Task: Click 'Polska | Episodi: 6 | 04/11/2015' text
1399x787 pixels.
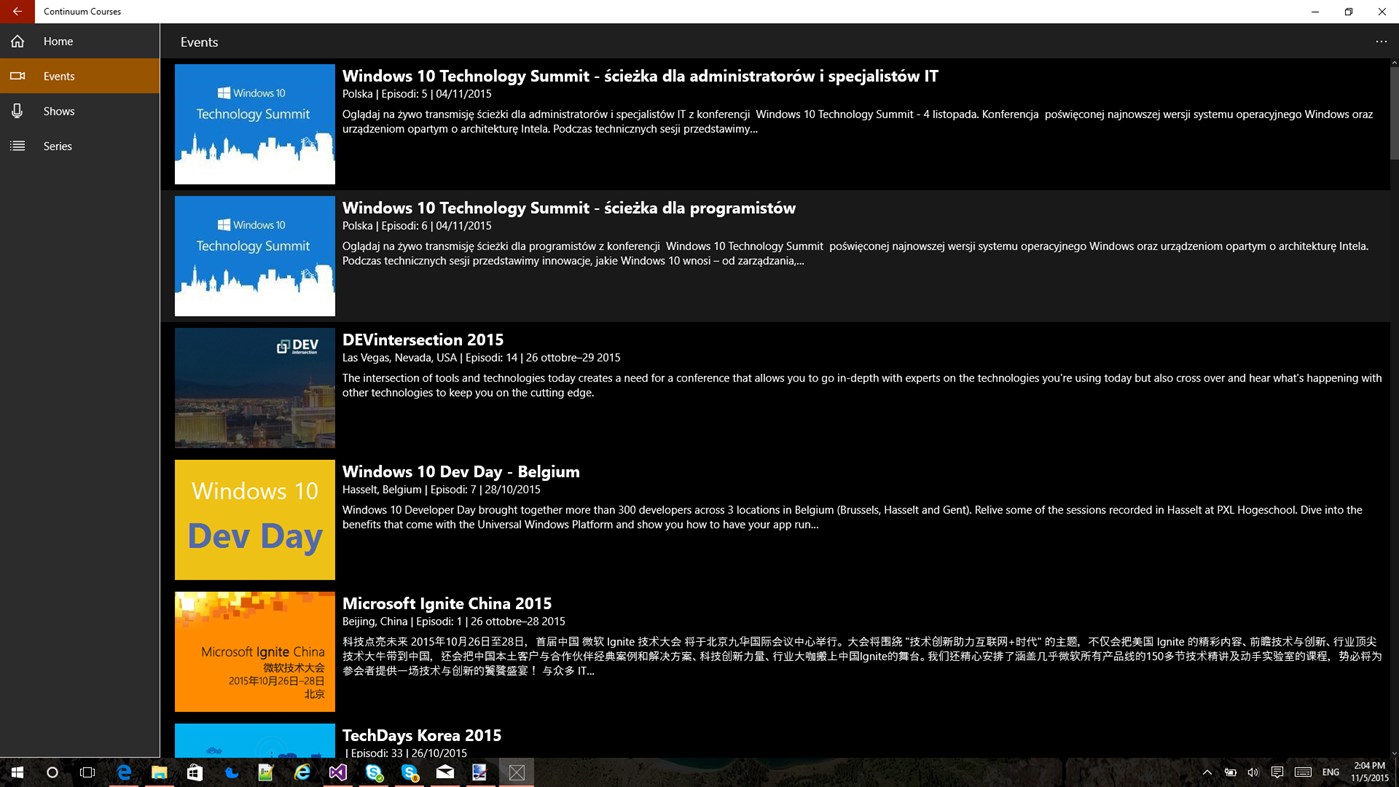Action: tap(417, 225)
